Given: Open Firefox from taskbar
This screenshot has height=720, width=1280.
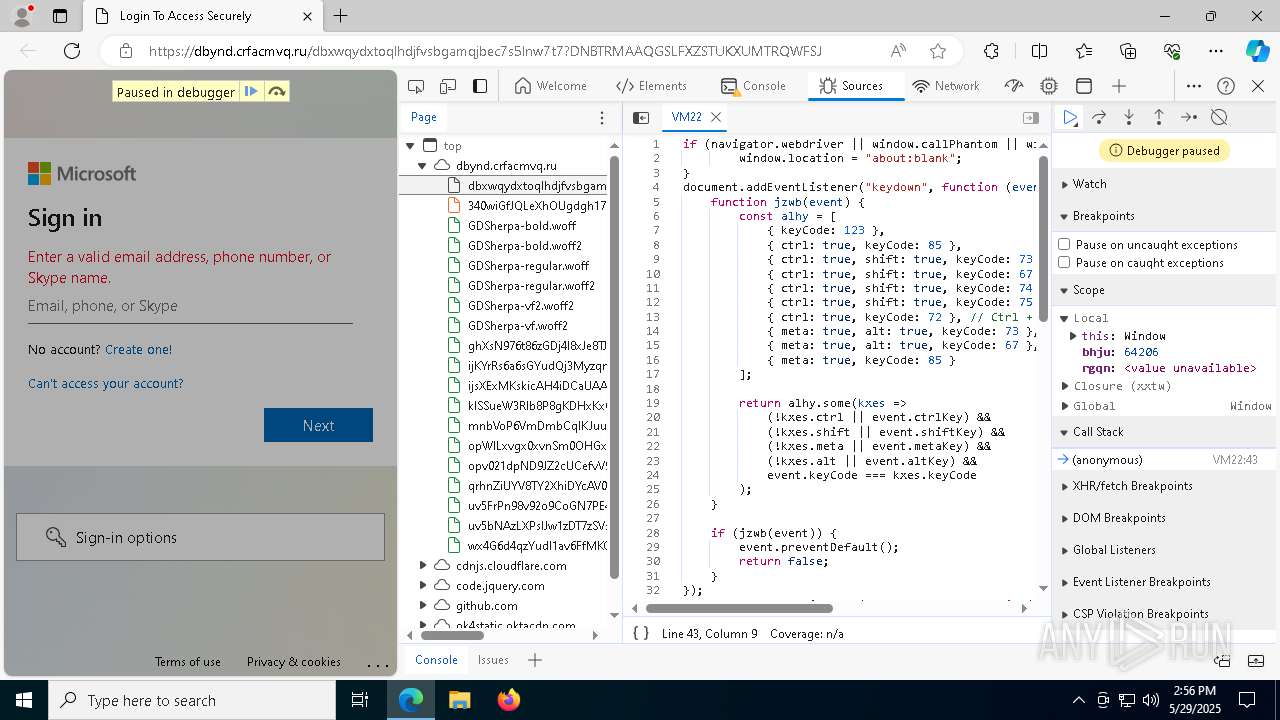Looking at the screenshot, I should coord(508,700).
